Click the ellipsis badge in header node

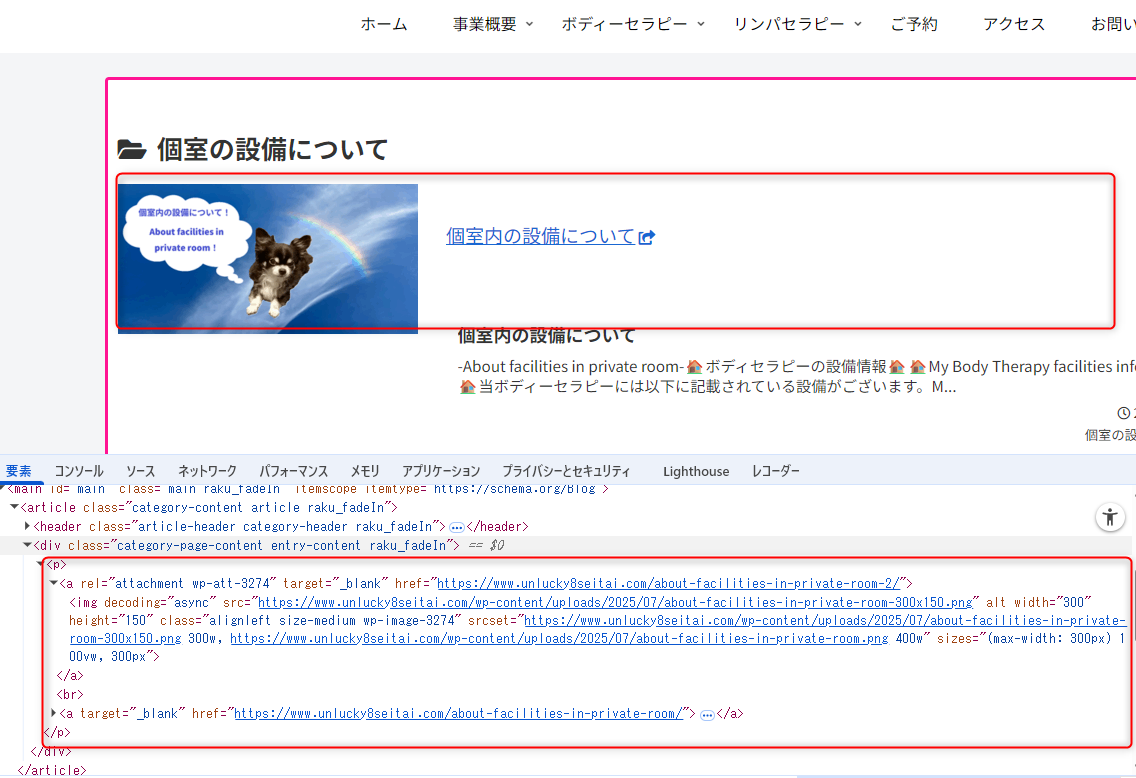pos(456,527)
